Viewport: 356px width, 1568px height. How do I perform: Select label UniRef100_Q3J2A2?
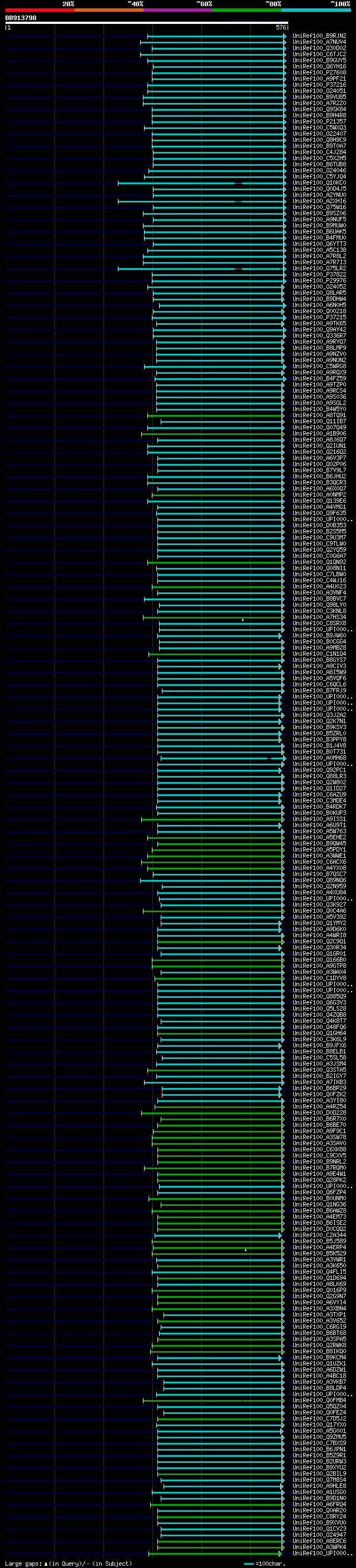click(x=319, y=715)
